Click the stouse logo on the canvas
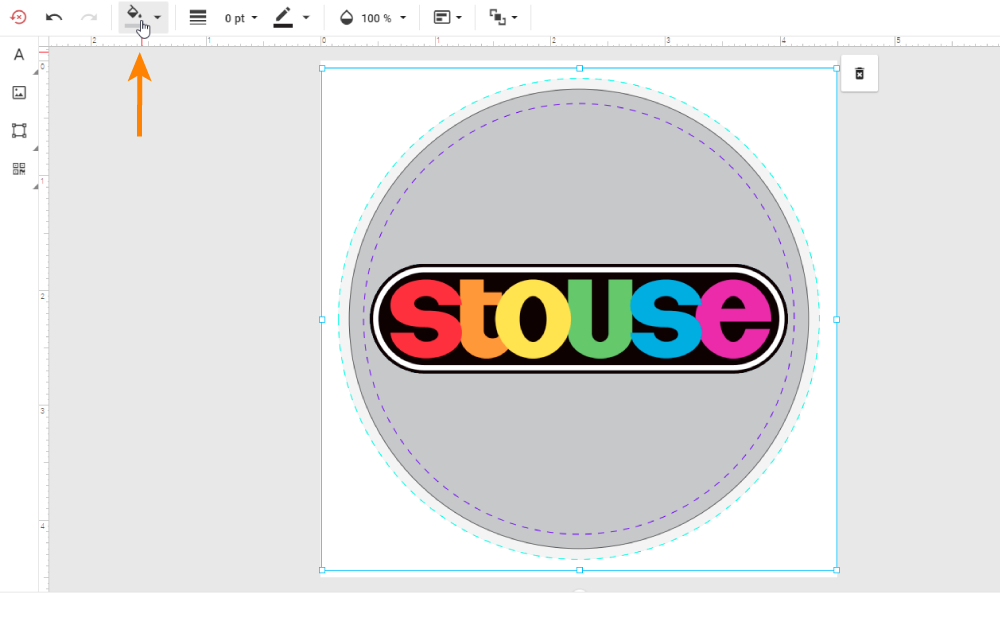Image resolution: width=1000 pixels, height=631 pixels. coord(579,318)
